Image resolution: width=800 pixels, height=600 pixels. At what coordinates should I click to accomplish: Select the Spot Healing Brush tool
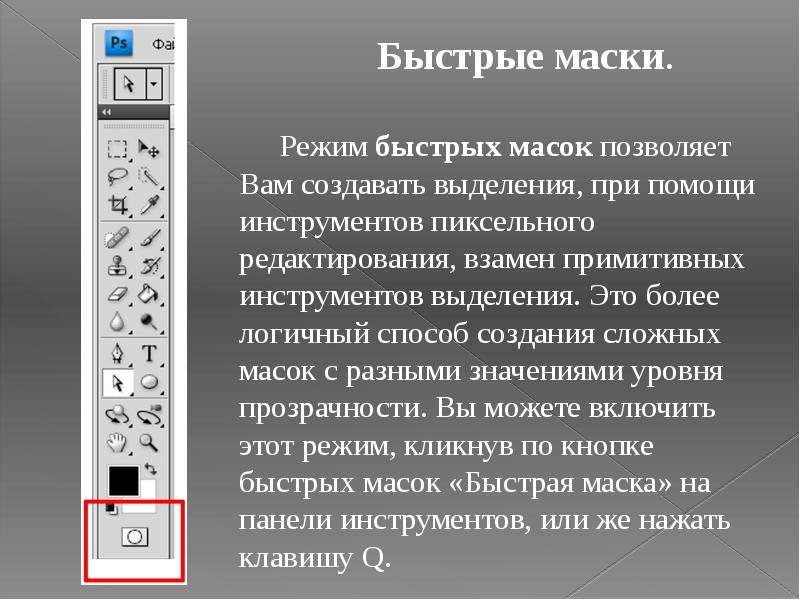(x=118, y=239)
